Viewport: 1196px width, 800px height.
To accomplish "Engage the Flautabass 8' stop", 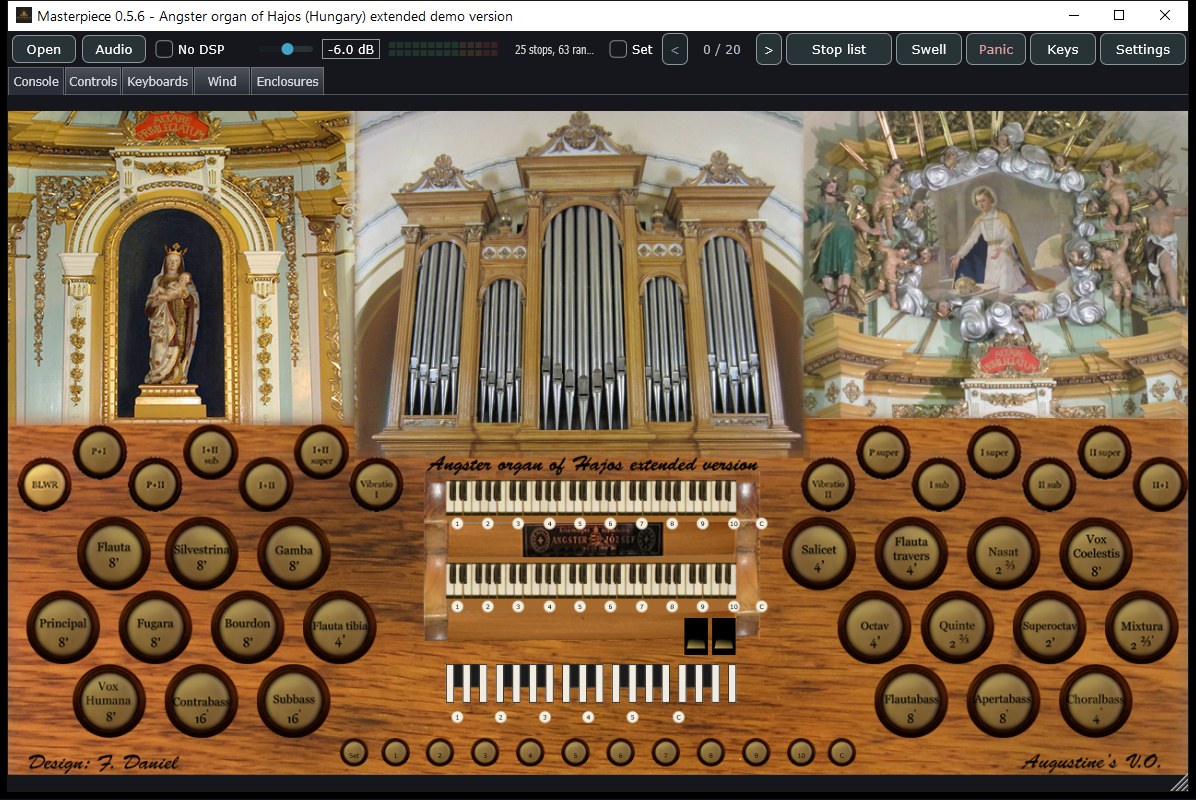I will click(x=911, y=701).
